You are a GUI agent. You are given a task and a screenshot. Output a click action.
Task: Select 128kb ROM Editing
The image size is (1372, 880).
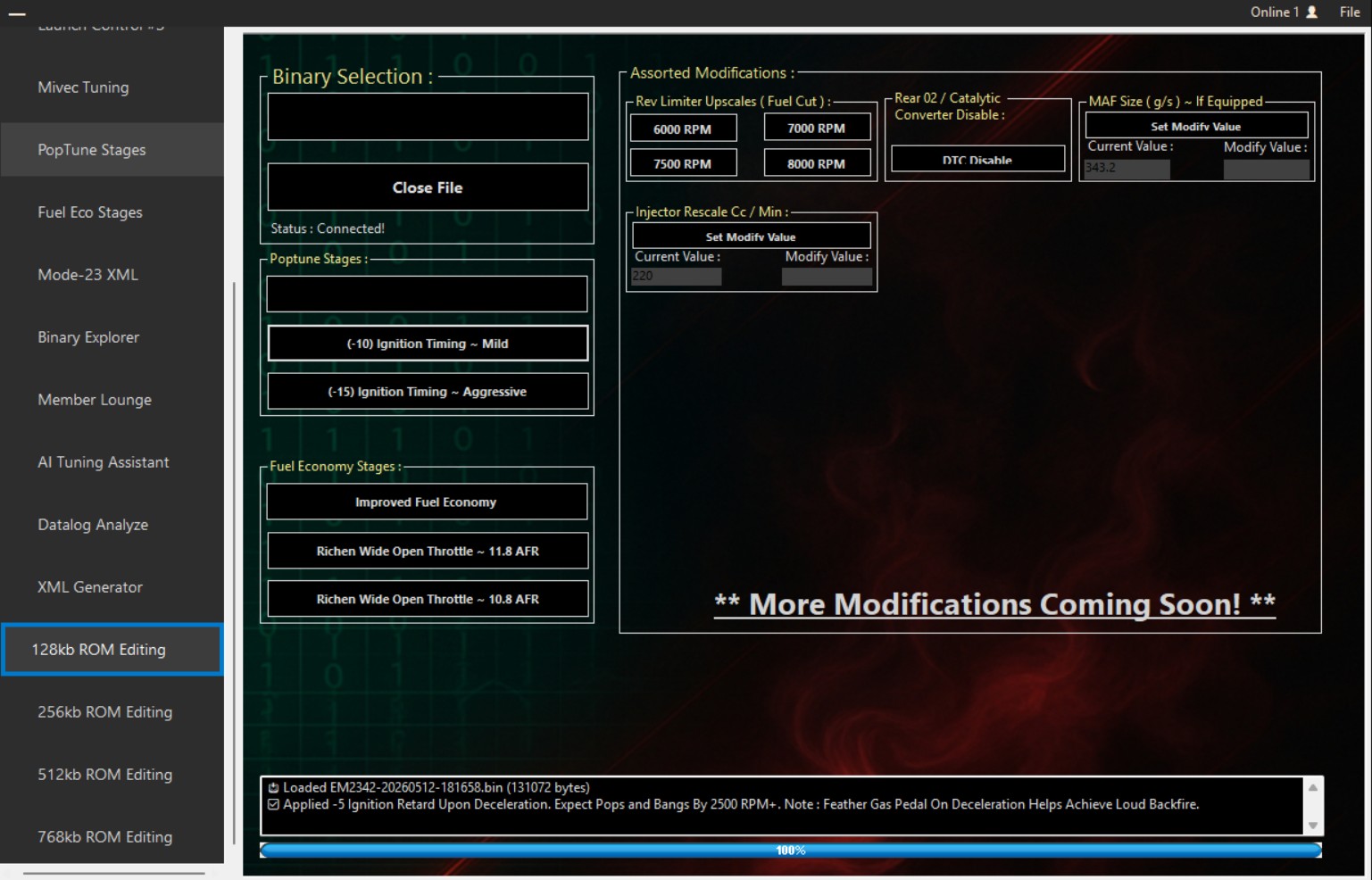pos(112,650)
